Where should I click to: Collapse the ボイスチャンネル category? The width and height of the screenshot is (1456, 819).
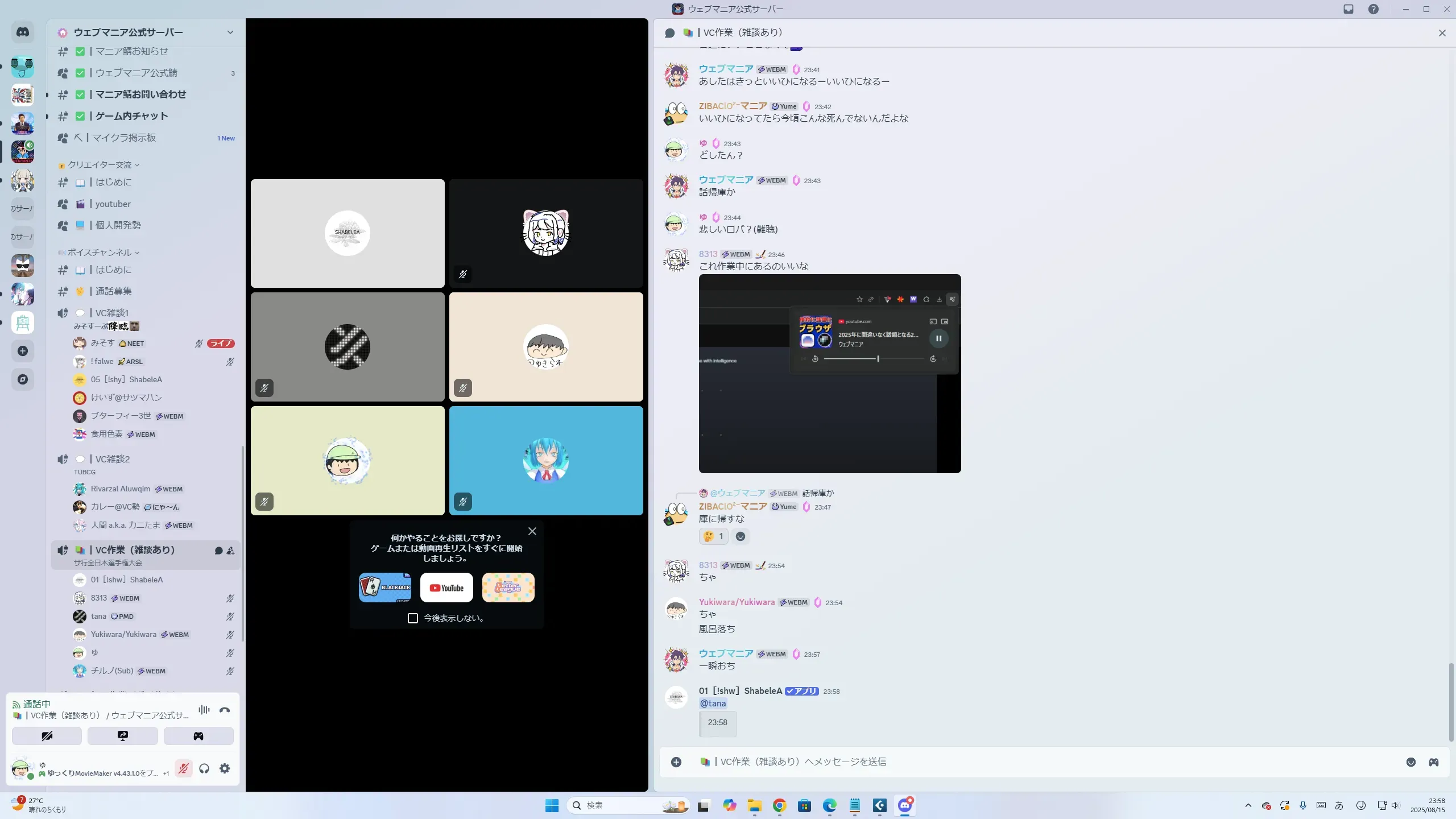point(100,253)
